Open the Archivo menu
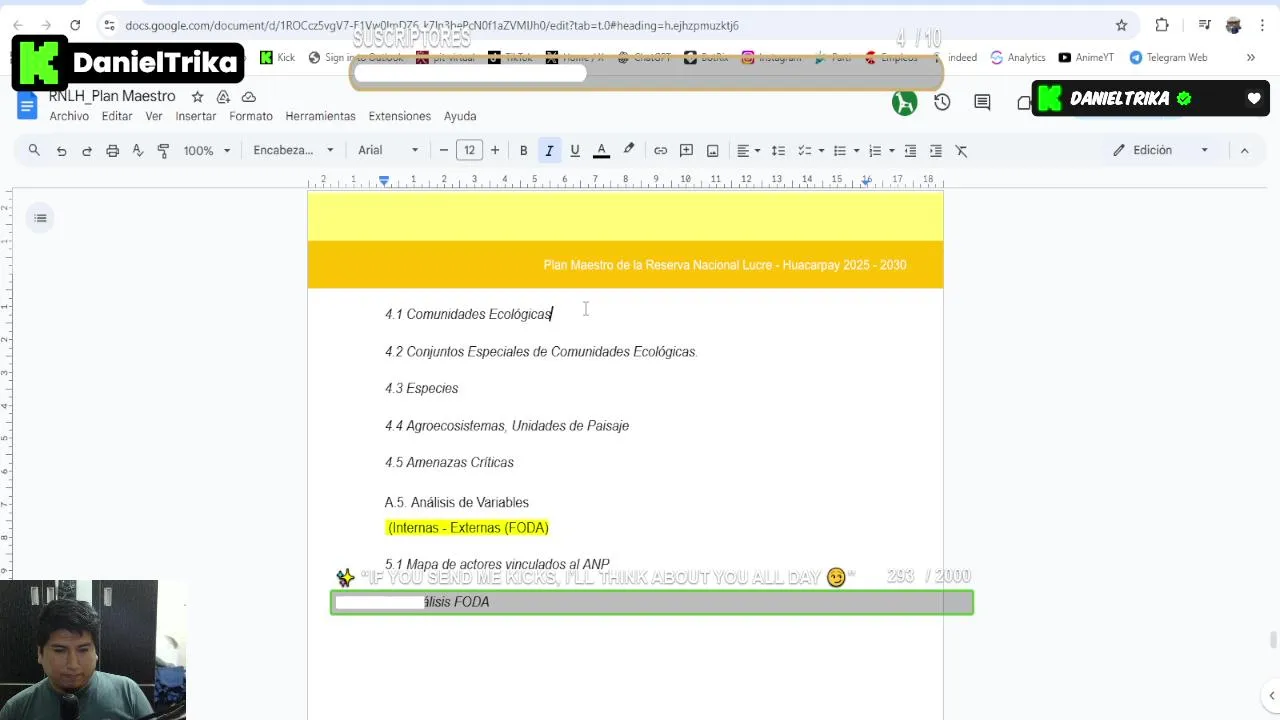The width and height of the screenshot is (1280, 720). (x=69, y=116)
